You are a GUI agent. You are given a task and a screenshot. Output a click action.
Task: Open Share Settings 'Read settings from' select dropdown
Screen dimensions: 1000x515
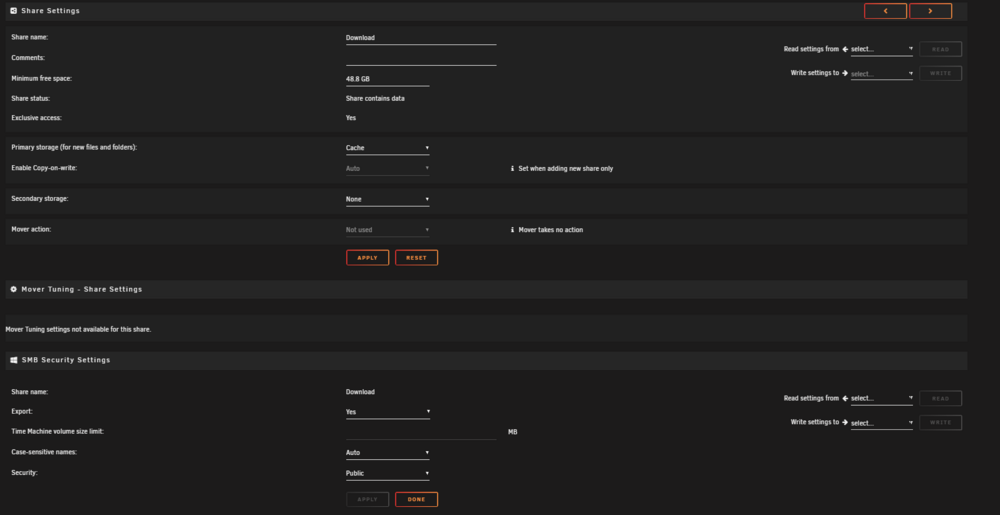tap(881, 49)
